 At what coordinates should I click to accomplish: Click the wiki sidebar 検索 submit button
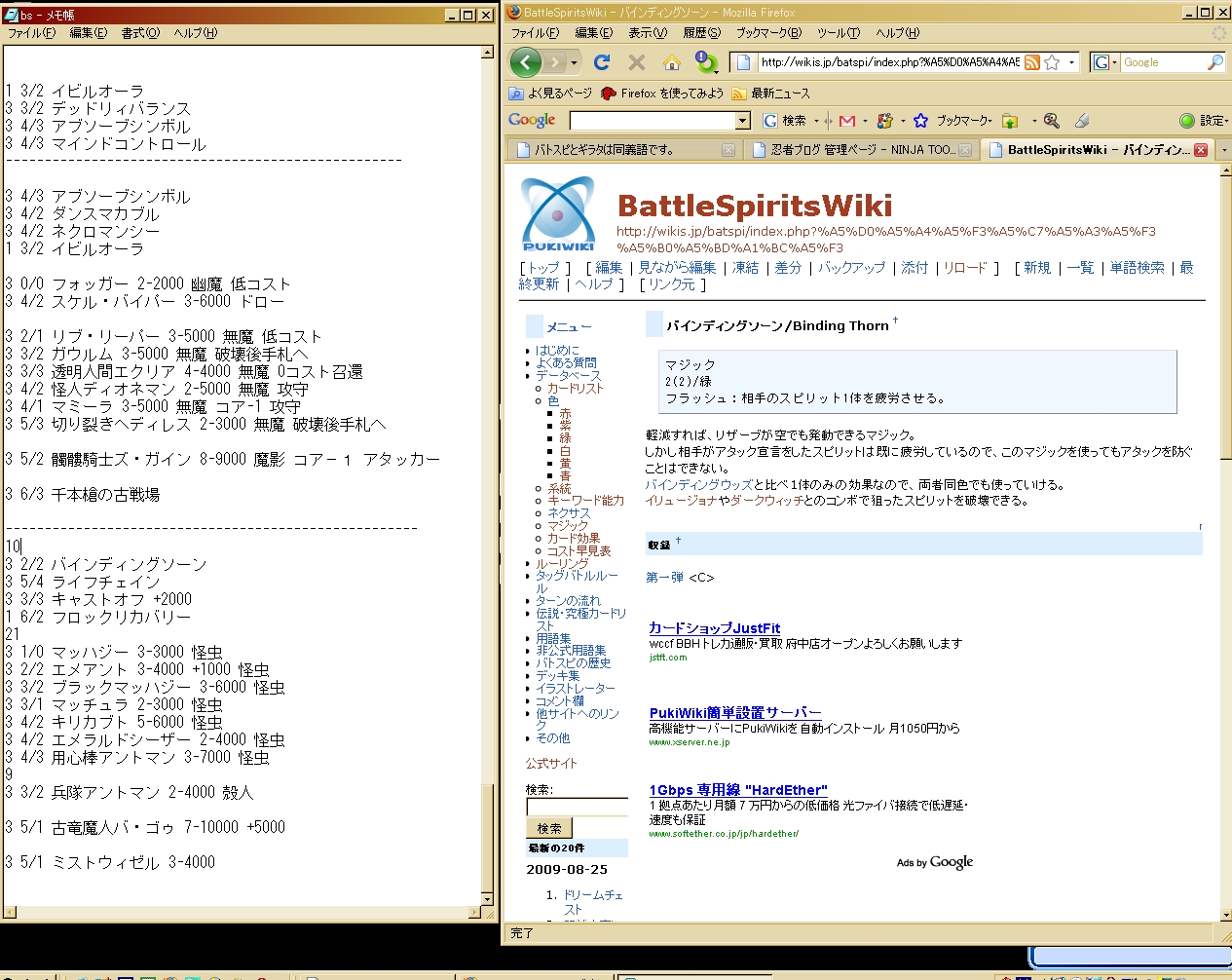[x=549, y=828]
